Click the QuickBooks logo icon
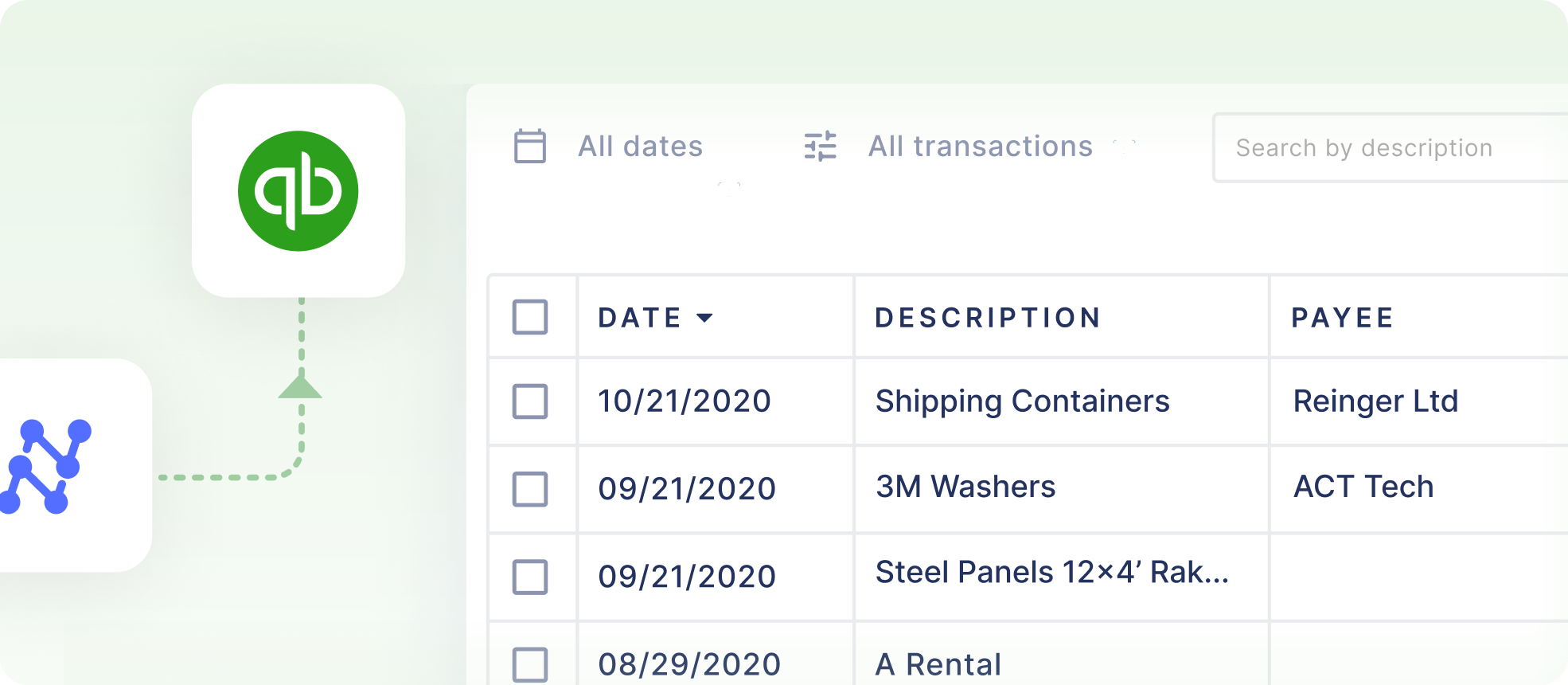 (x=298, y=191)
